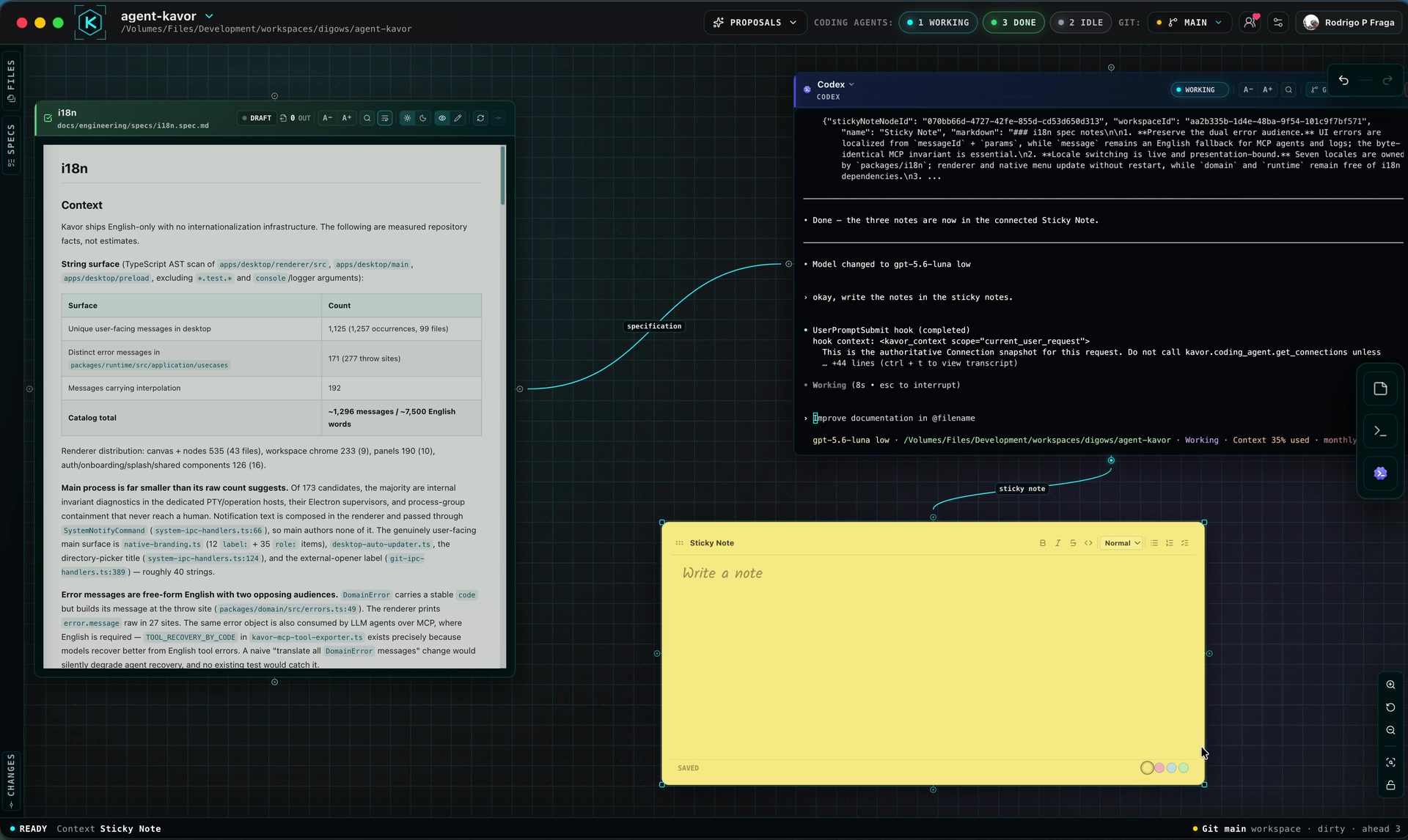Switch i18n spec to light theme

tap(407, 118)
